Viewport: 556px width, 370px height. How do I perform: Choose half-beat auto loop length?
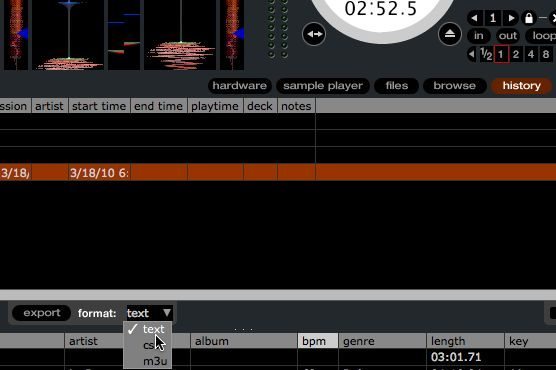pyautogui.click(x=486, y=54)
